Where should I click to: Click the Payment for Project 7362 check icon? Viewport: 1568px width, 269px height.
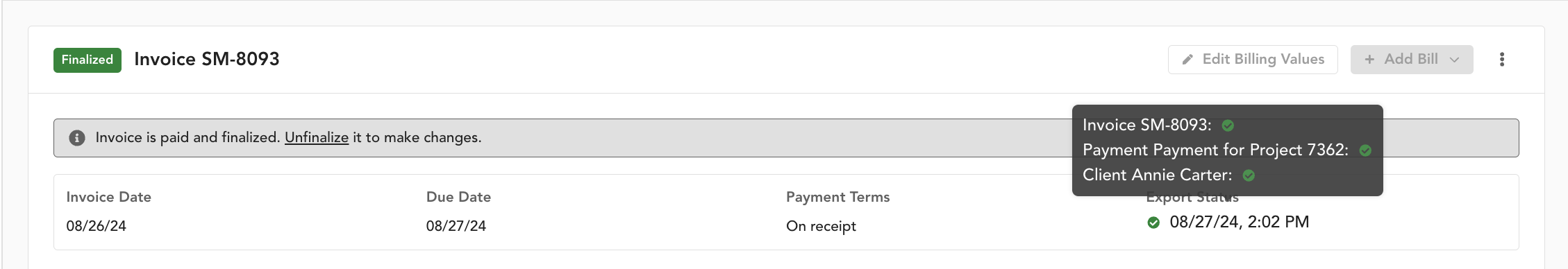coord(1365,150)
